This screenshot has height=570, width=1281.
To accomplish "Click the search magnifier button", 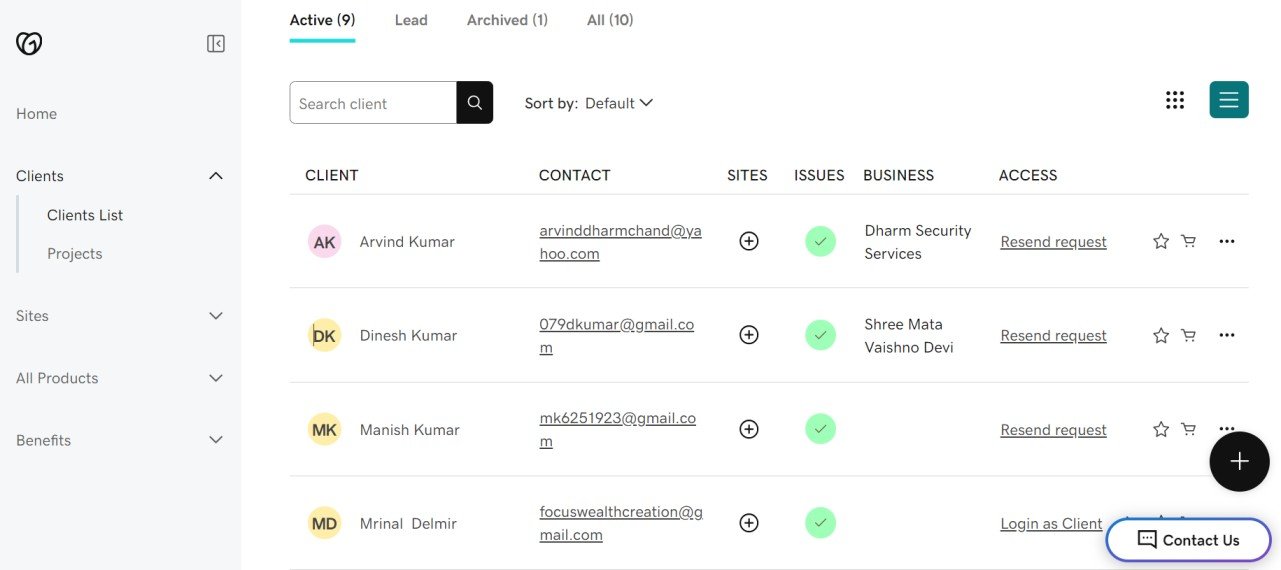I will pyautogui.click(x=475, y=102).
